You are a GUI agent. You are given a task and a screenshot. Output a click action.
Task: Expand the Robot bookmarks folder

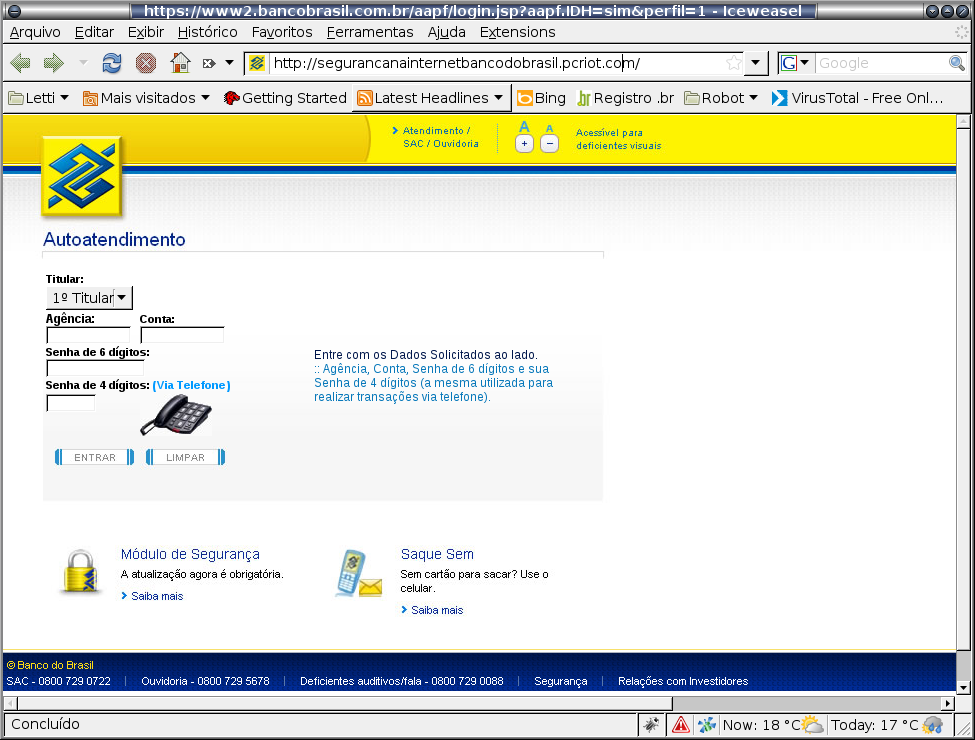point(721,98)
